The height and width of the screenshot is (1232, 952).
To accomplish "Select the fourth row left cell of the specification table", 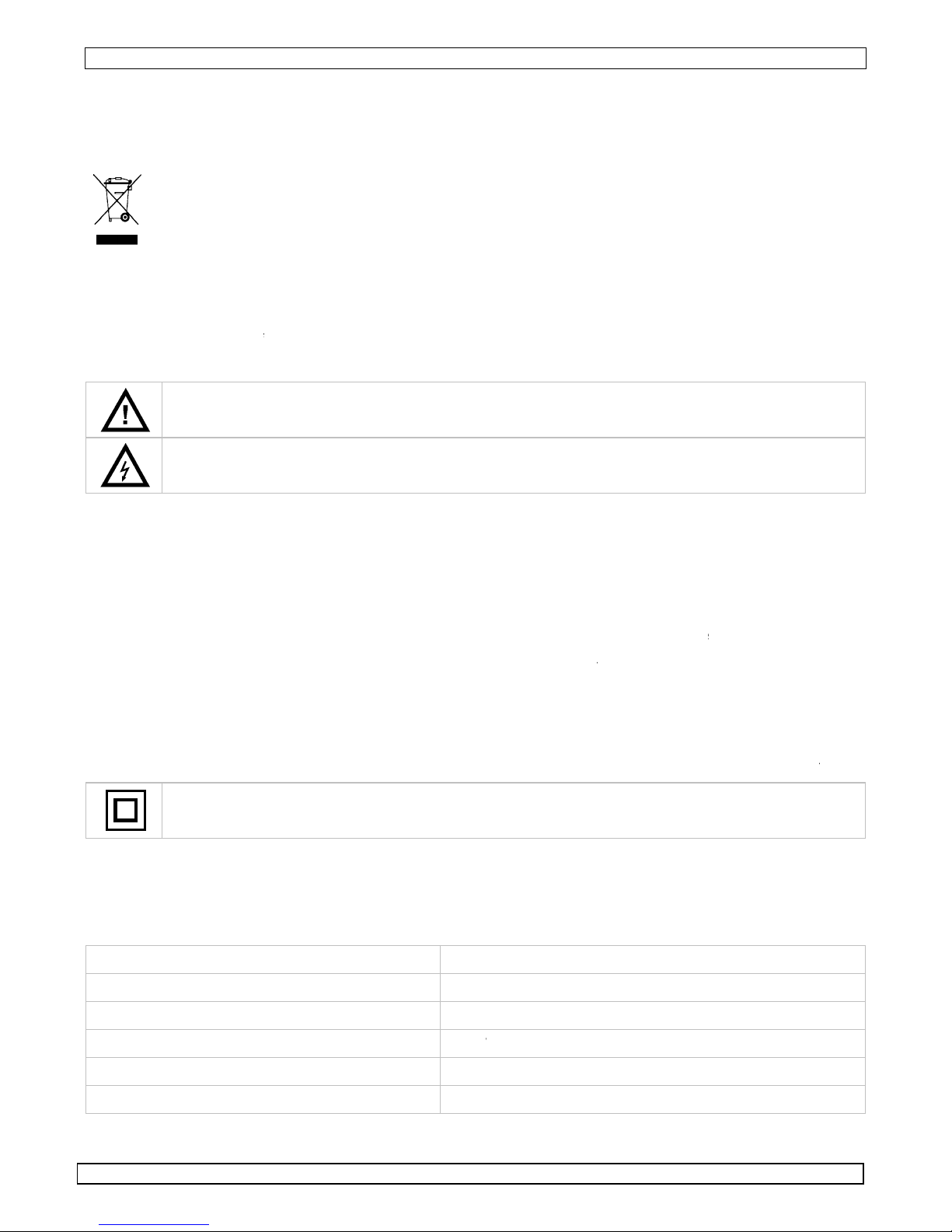I will [263, 1043].
